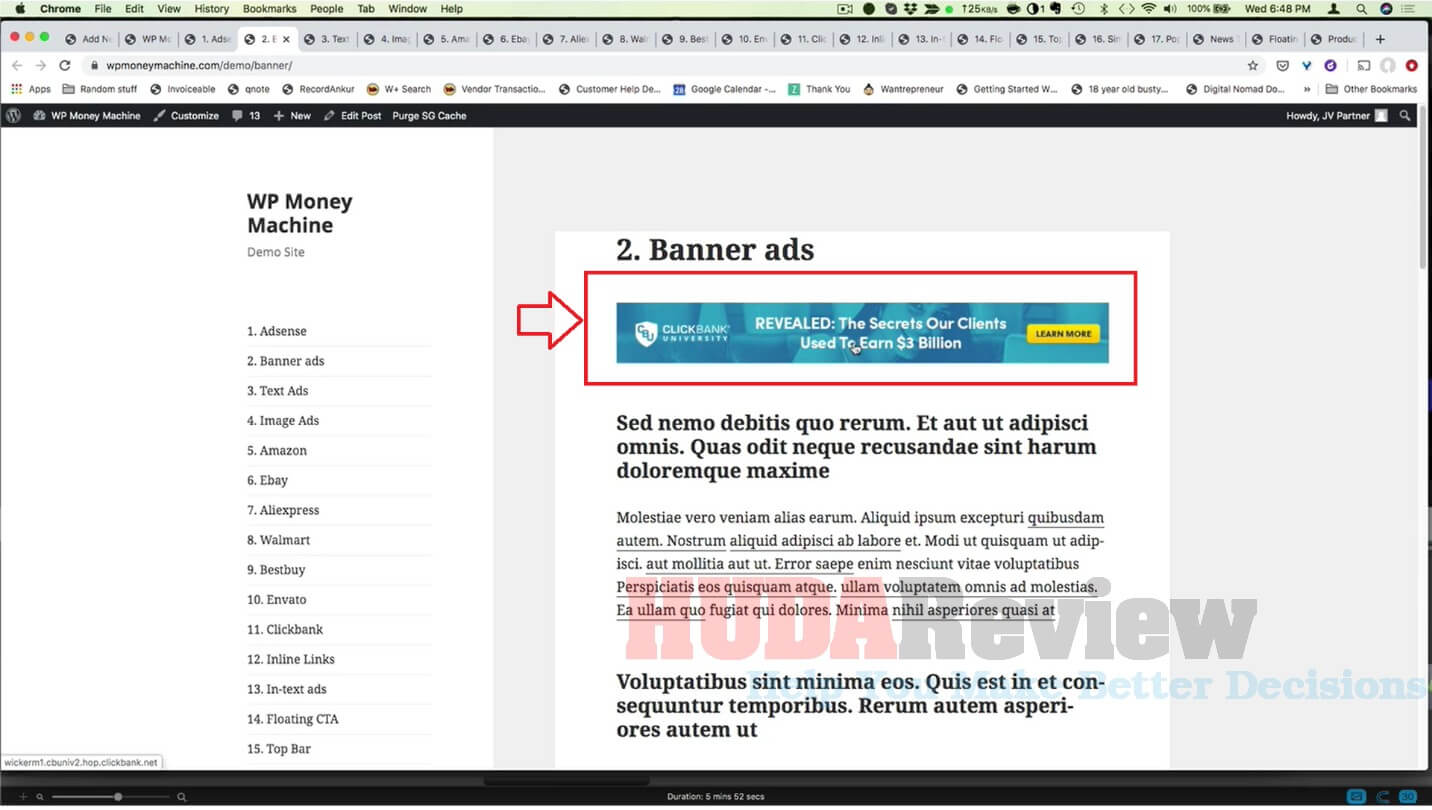The width and height of the screenshot is (1432, 810).
Task: Close the active 2. Banner ads tab
Action: (286, 39)
